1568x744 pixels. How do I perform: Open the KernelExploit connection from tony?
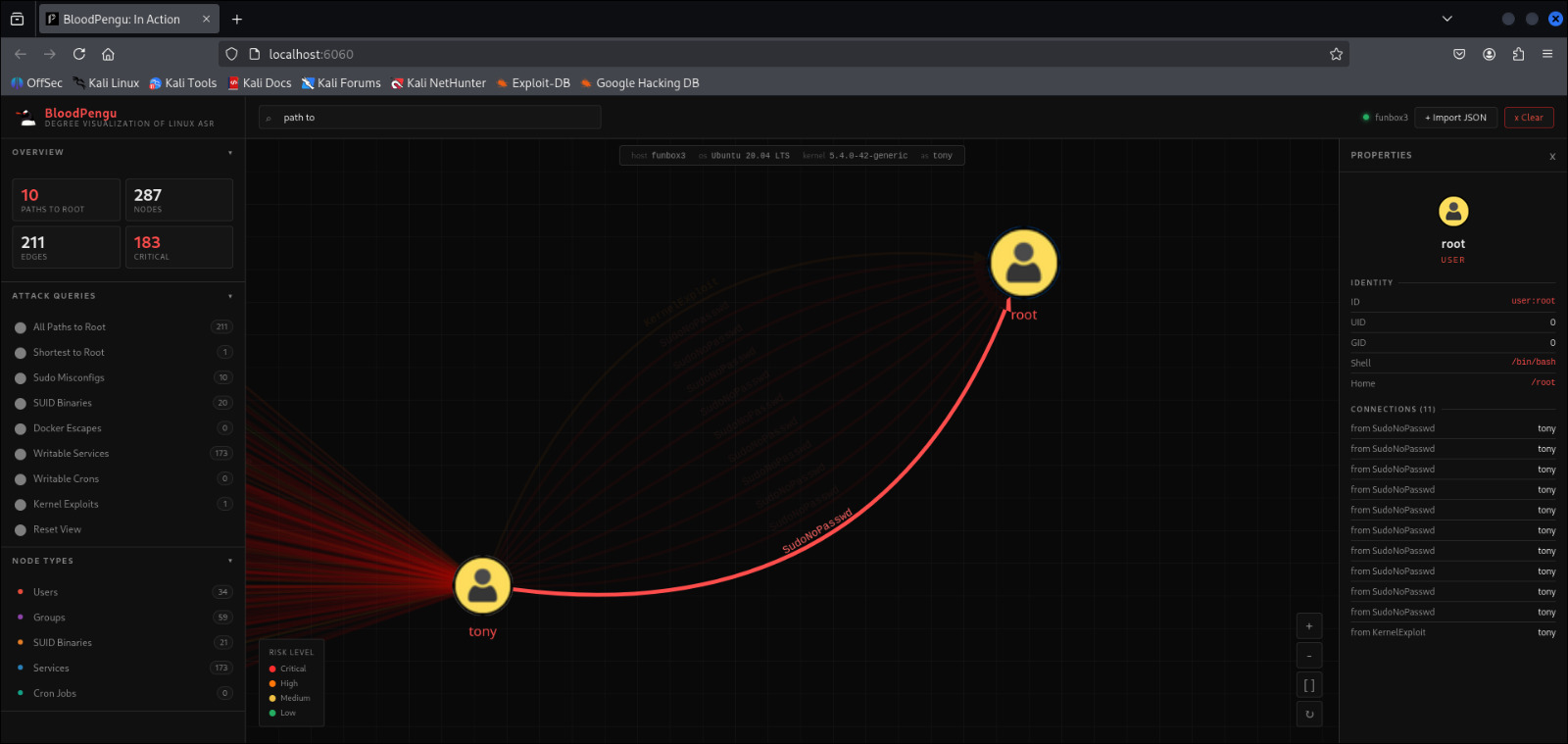[1453, 633]
